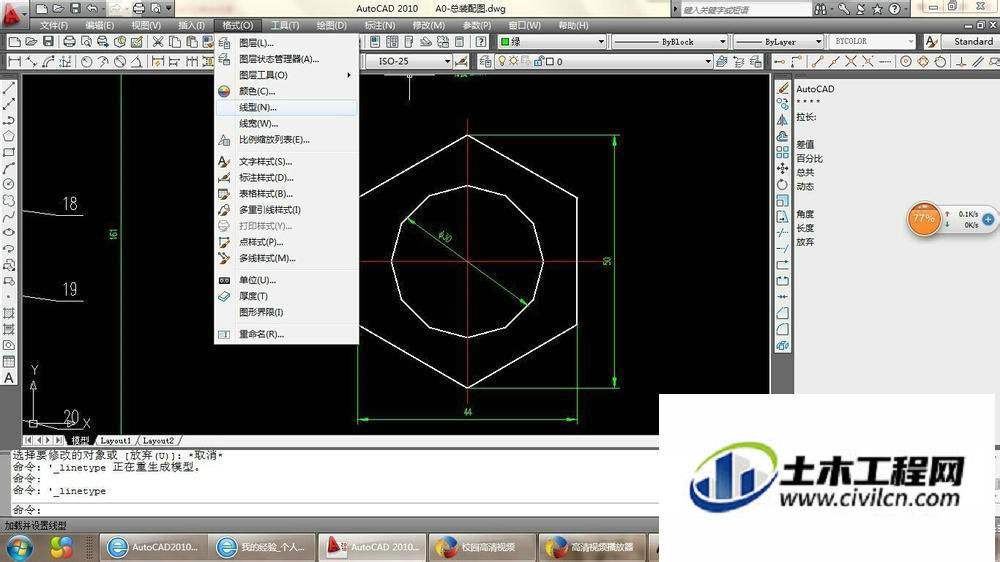Viewport: 1000px width, 562px height.
Task: Toggle center object snap icon
Action: tap(906, 62)
